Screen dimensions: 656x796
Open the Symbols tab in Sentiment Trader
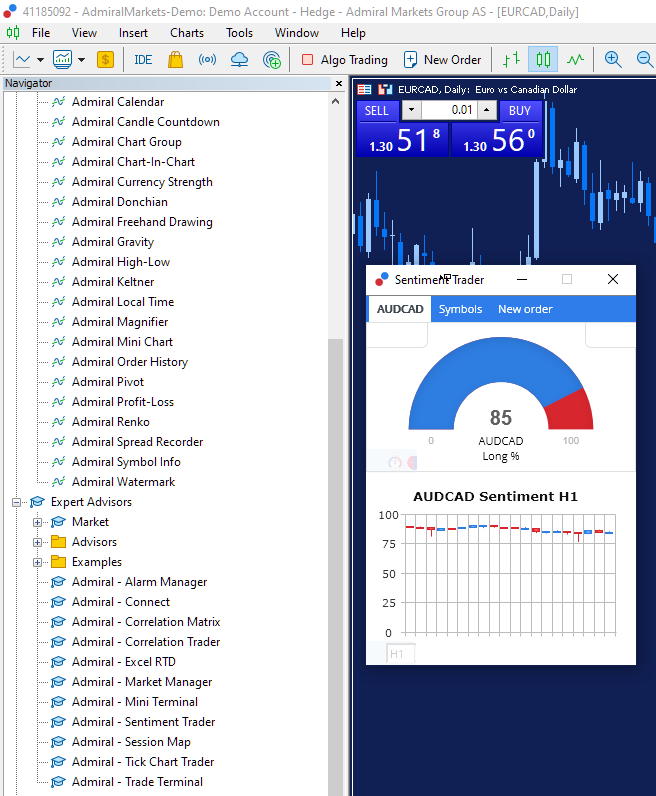point(461,309)
